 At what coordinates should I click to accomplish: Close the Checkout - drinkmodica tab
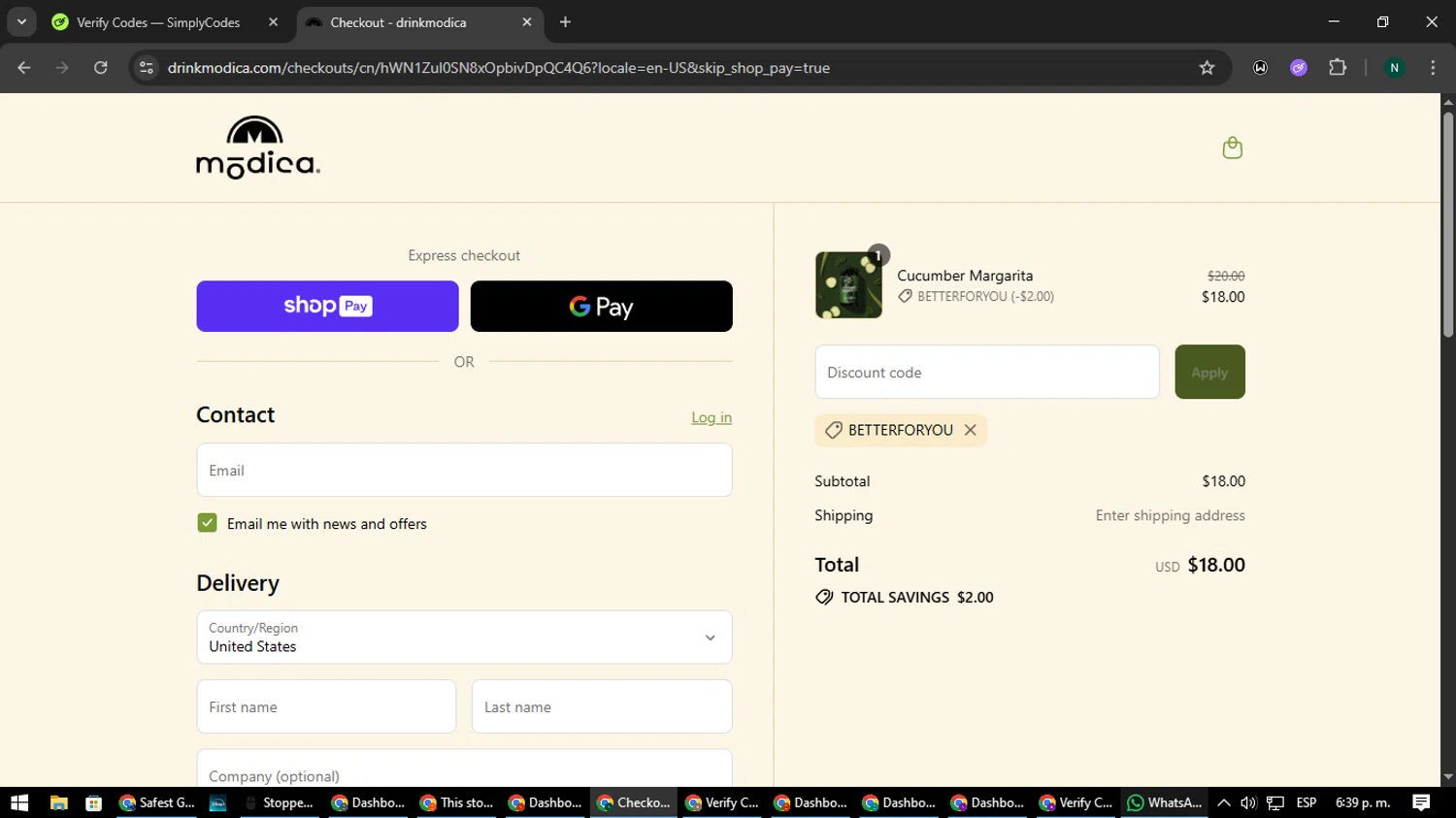pos(527,21)
